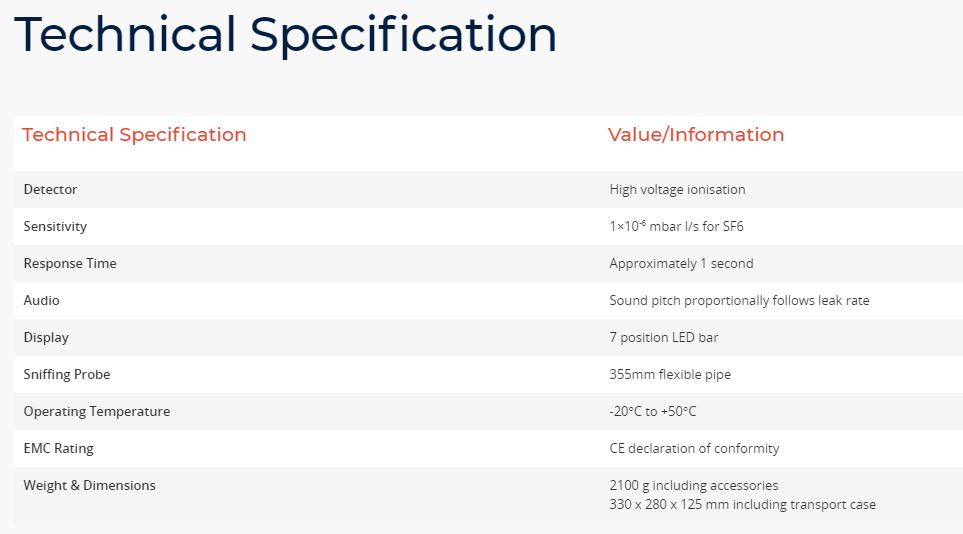Click the 355mm flexible pipe value
This screenshot has width=963, height=534.
click(670, 375)
